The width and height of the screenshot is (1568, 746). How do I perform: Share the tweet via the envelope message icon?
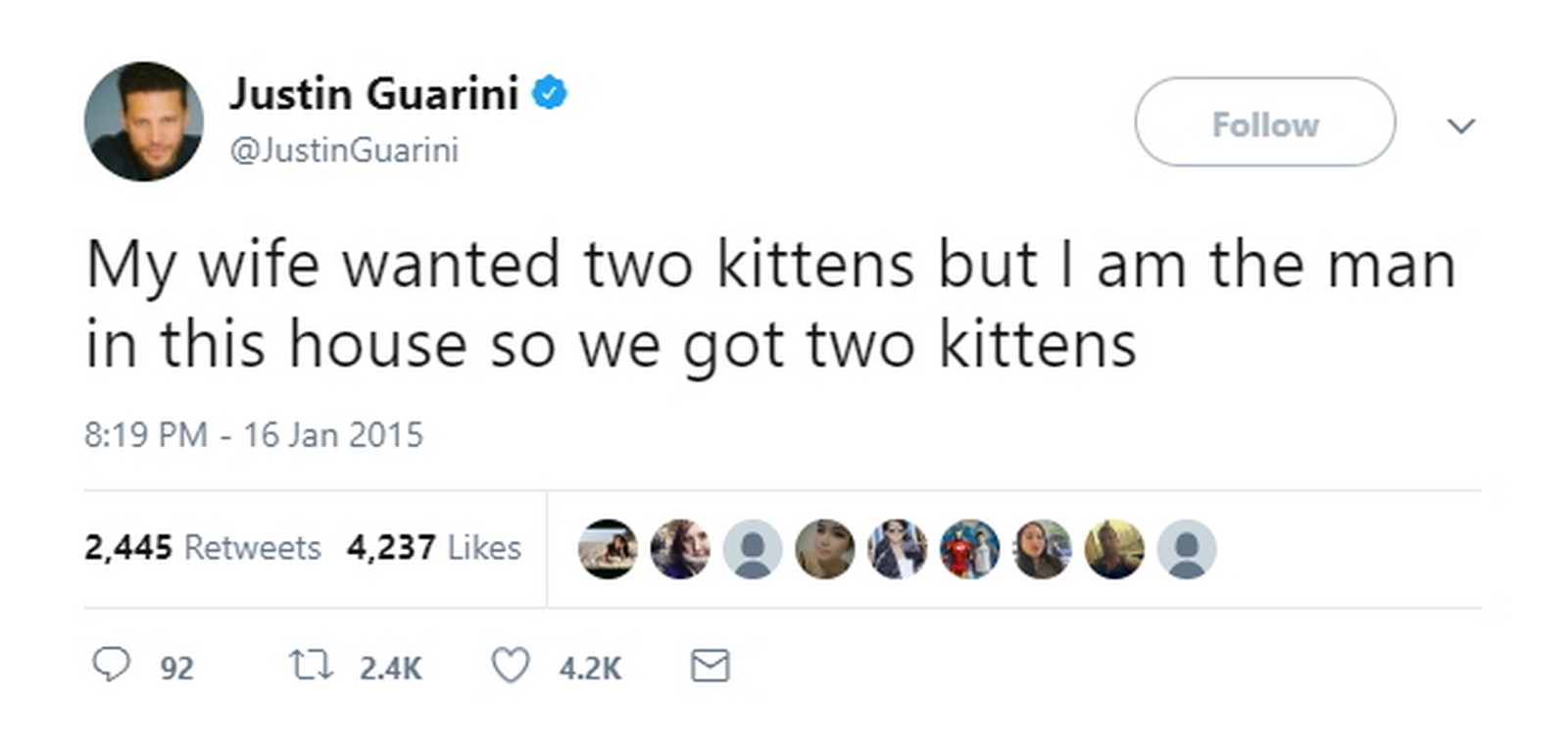[x=710, y=666]
